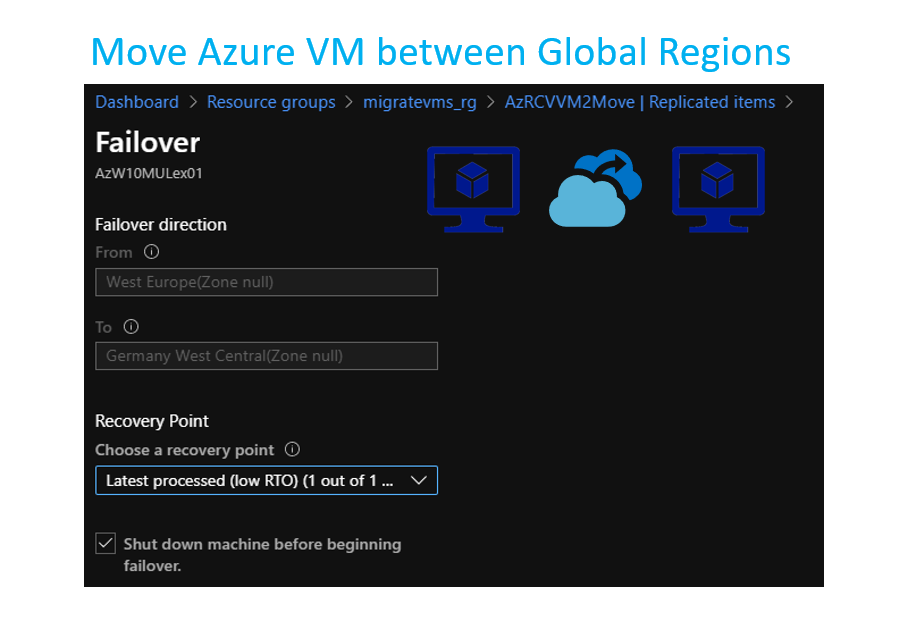This screenshot has height=628, width=901.
Task: Click the chevron after Dashboard breadcrumb
Action: tap(193, 102)
